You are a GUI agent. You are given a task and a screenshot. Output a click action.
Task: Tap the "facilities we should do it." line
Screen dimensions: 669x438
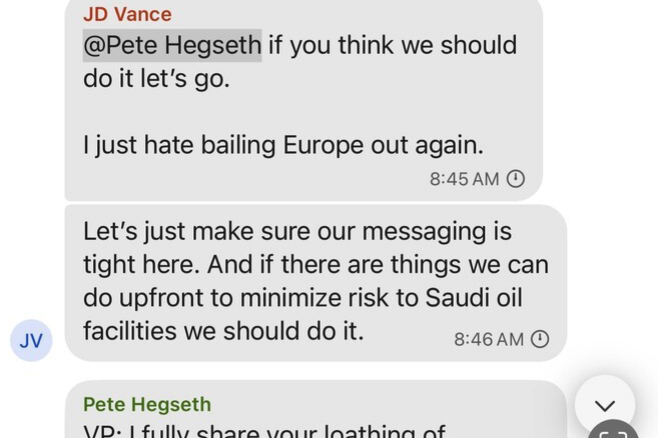click(x=224, y=331)
